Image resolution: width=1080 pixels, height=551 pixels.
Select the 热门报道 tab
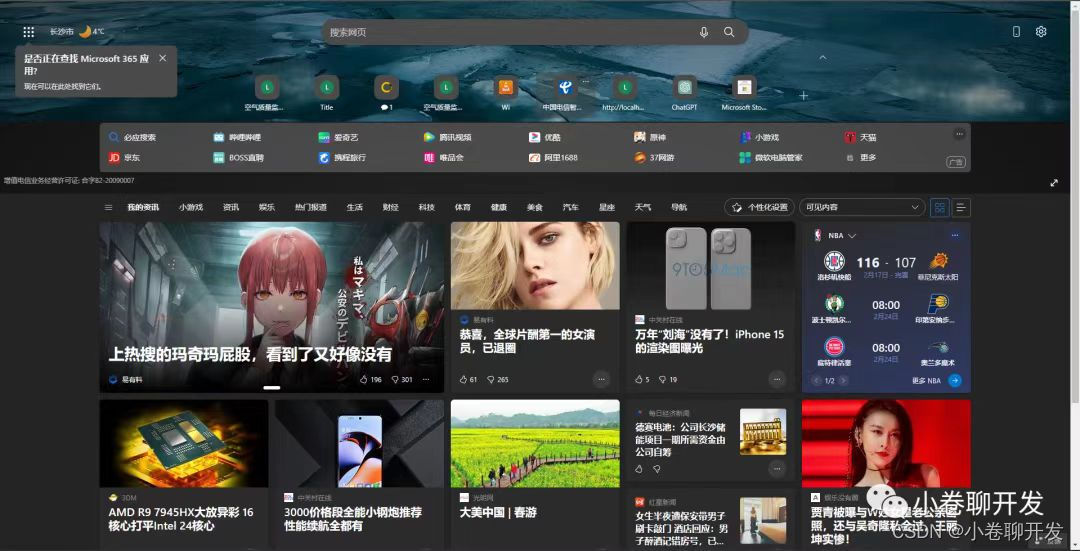(311, 207)
